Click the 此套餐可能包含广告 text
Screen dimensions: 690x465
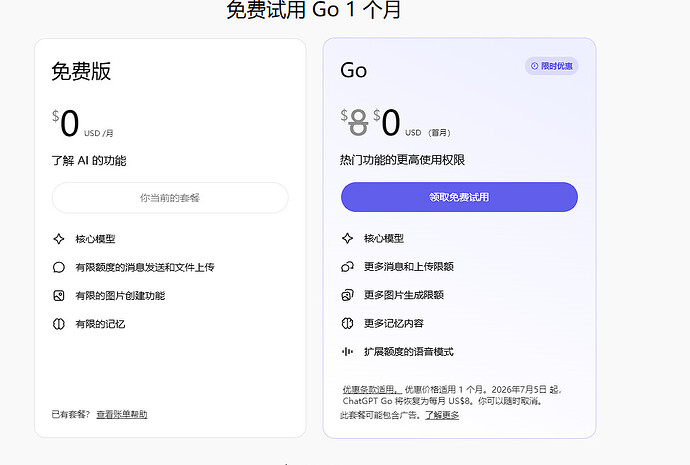379,415
